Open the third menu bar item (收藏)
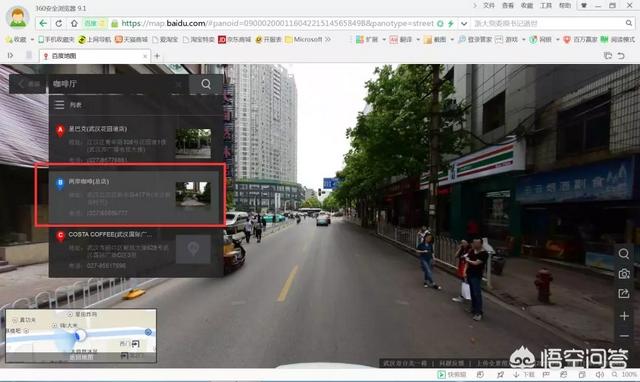This screenshot has width=640, height=382. (x=527, y=6)
